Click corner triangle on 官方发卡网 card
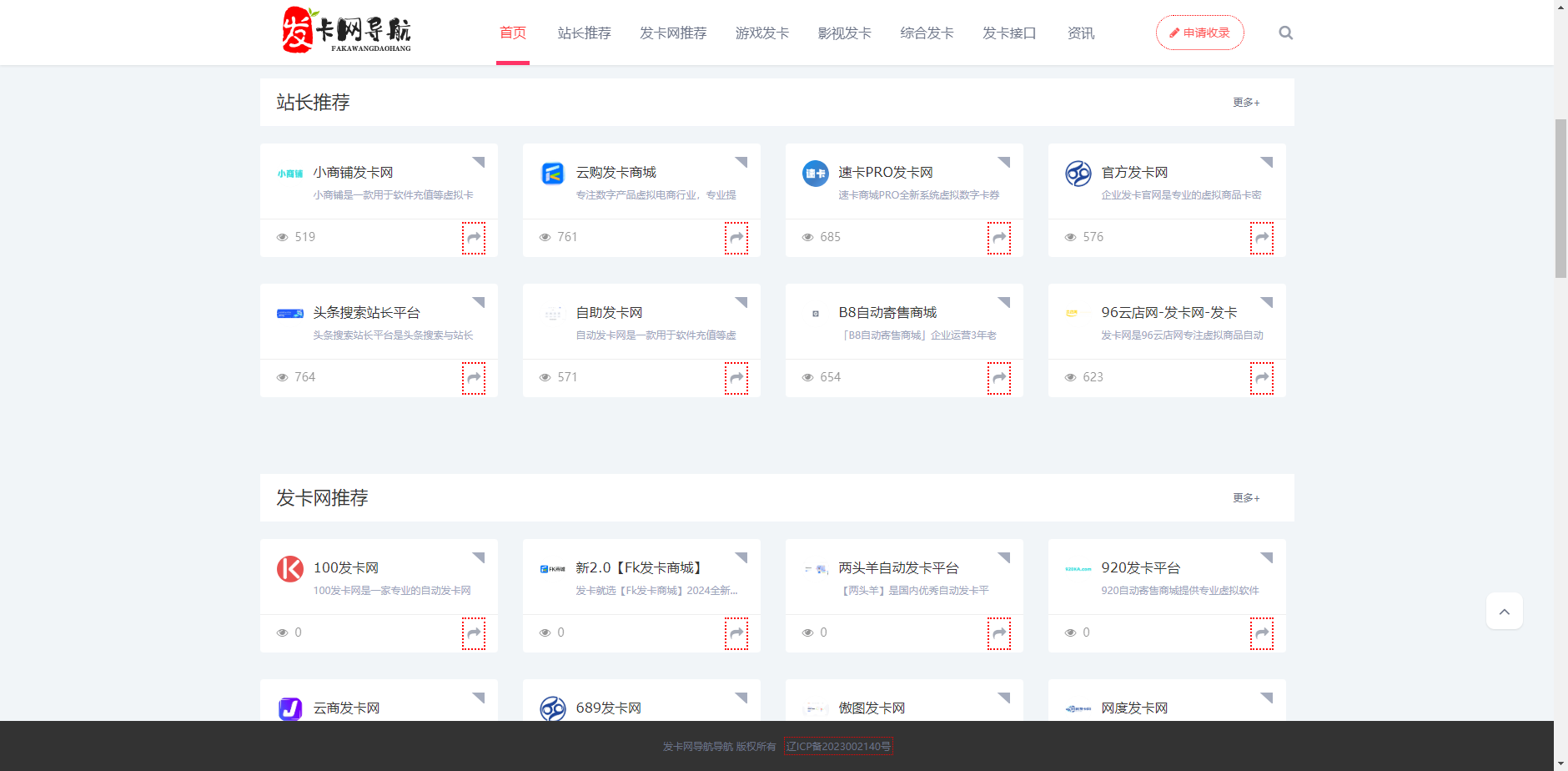 pos(1268,161)
